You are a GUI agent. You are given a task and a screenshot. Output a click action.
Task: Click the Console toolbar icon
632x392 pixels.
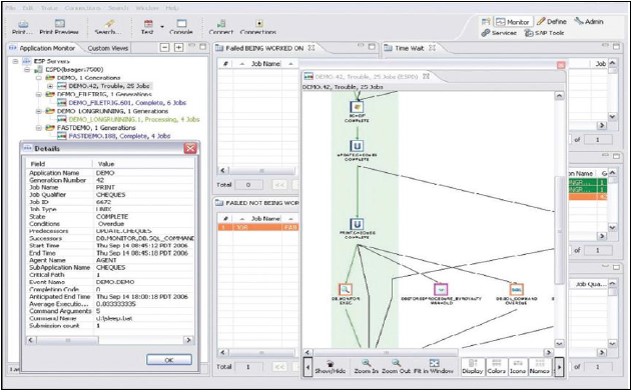point(181,24)
